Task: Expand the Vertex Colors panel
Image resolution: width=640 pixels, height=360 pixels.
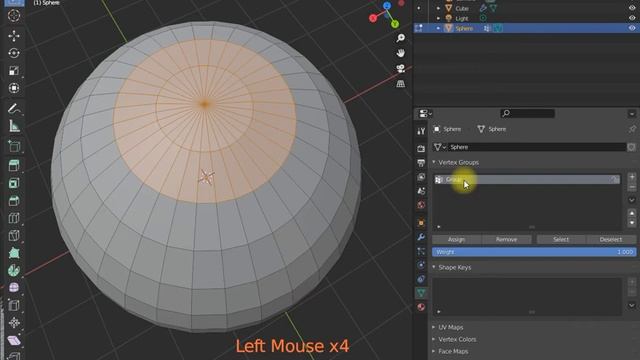Action: (x=434, y=339)
